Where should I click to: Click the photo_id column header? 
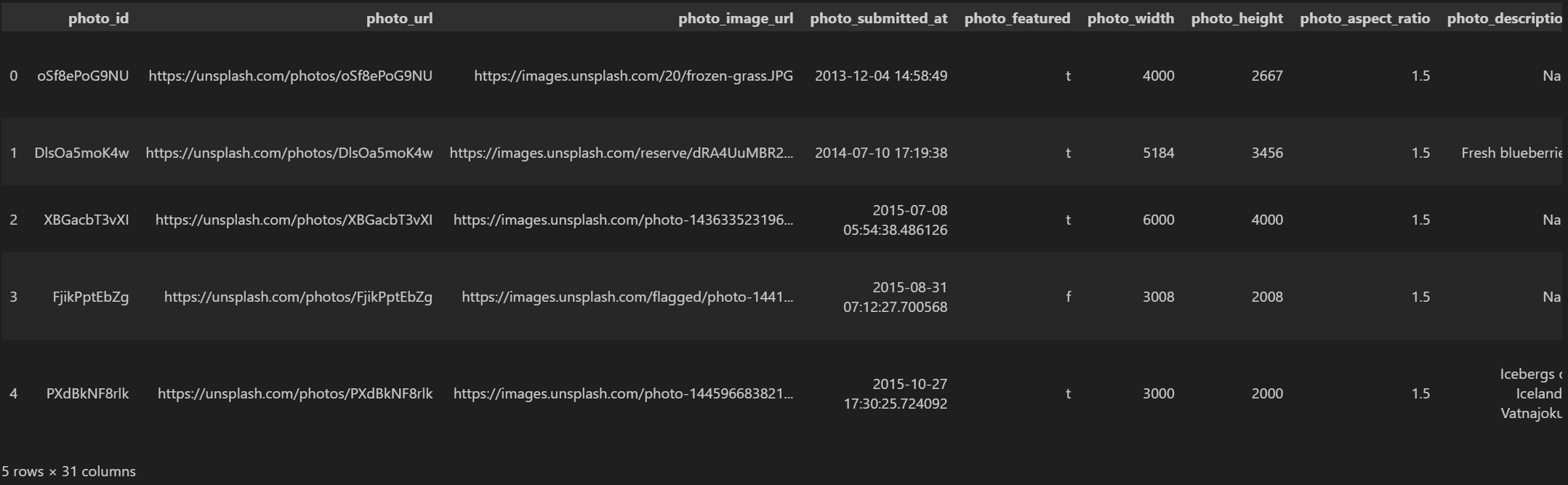[98, 18]
